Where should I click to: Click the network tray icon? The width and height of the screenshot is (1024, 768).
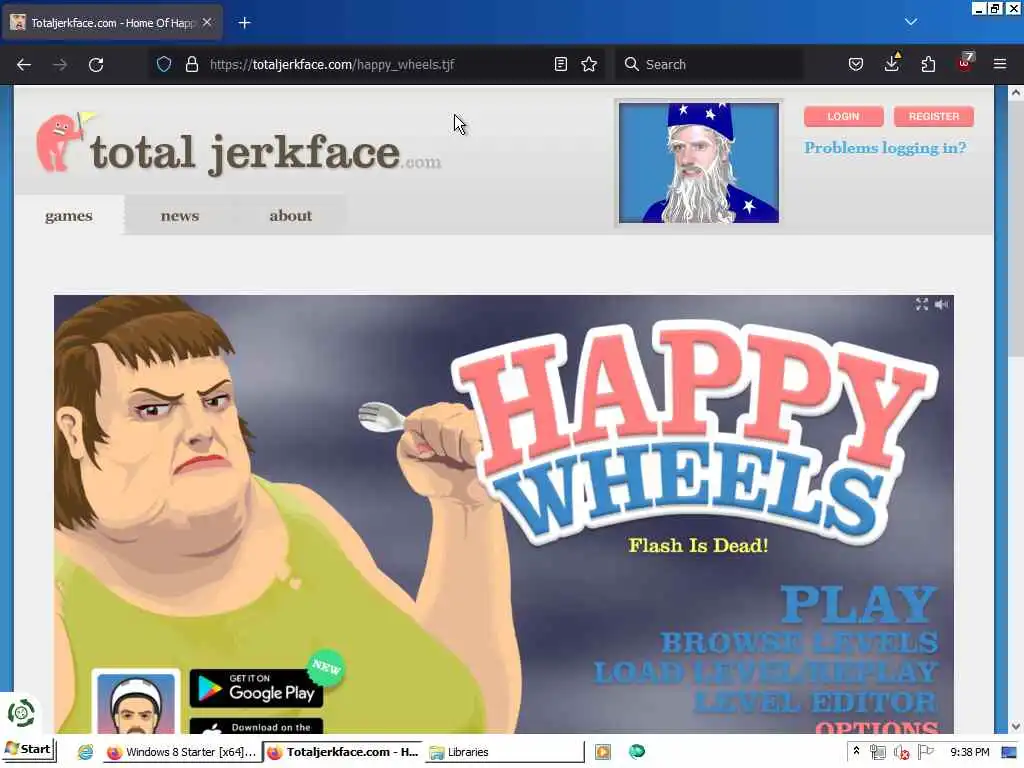[878, 752]
